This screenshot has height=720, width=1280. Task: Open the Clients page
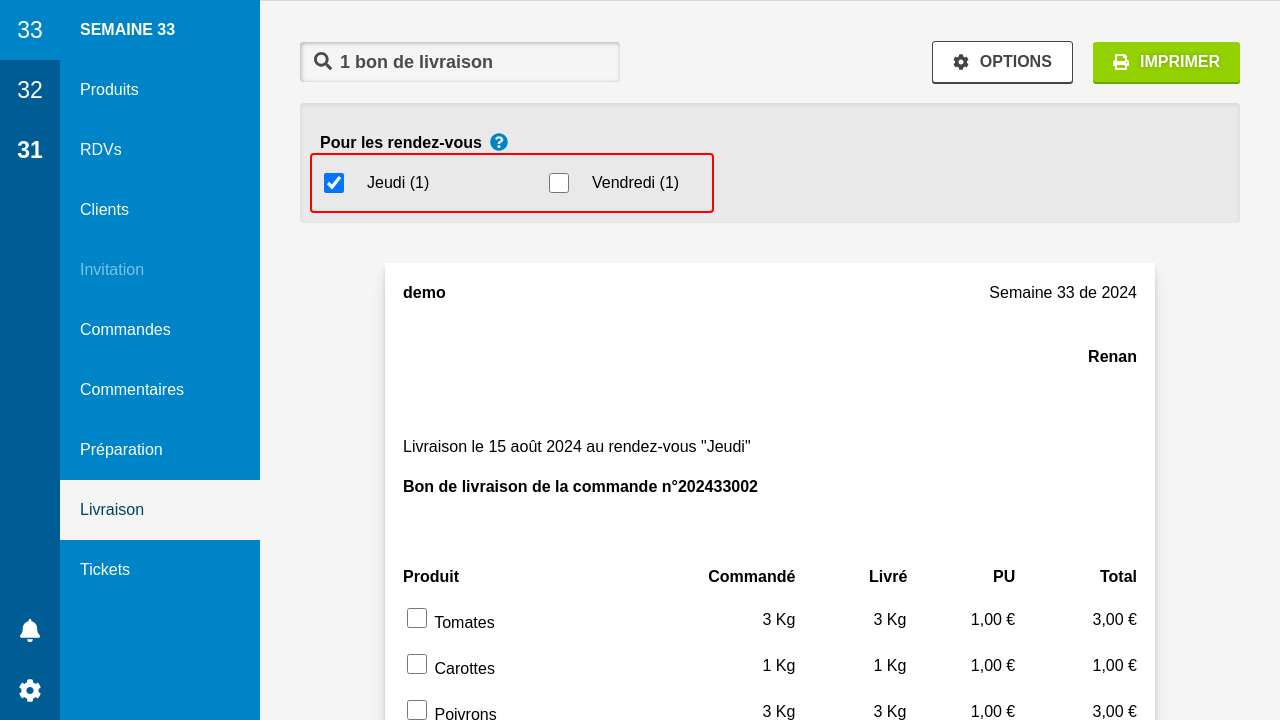coord(104,210)
